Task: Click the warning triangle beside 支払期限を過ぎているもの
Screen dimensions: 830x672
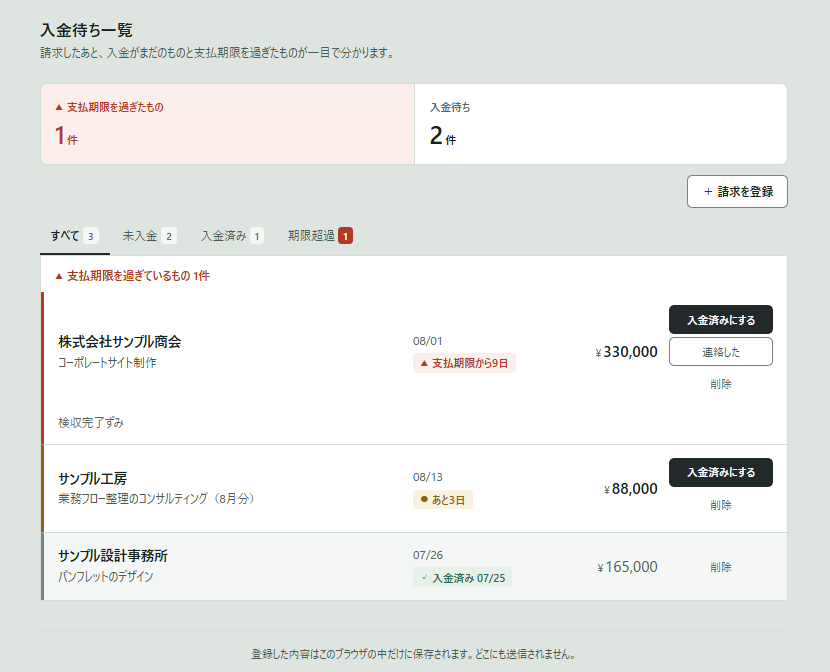Action: coord(59,276)
